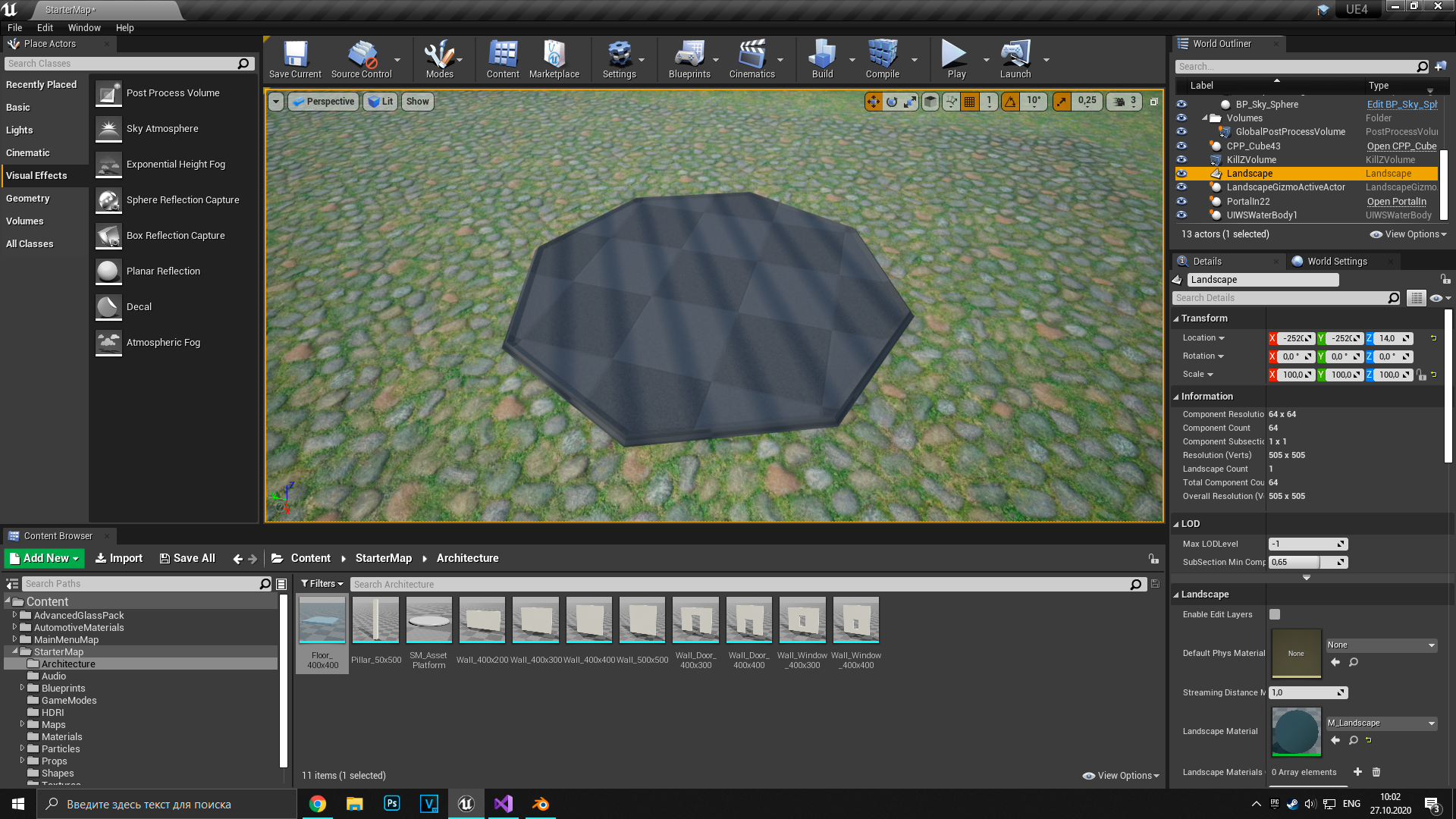The height and width of the screenshot is (819, 1456).
Task: Clear the Landscape Materials array with the trash icon
Action: (1376, 772)
